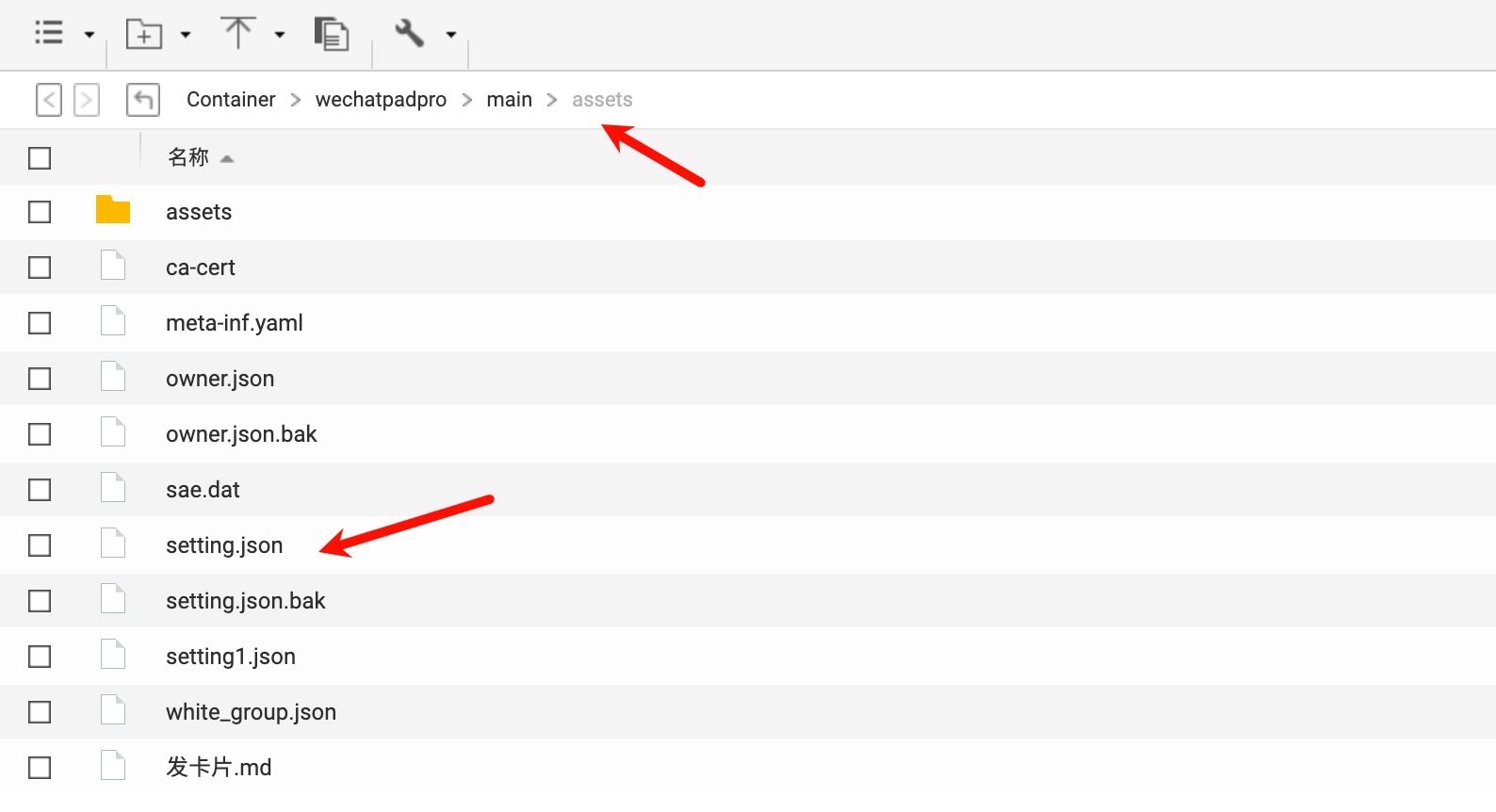Select the white_group.json file
Image resolution: width=1496 pixels, height=812 pixels.
[x=251, y=712]
